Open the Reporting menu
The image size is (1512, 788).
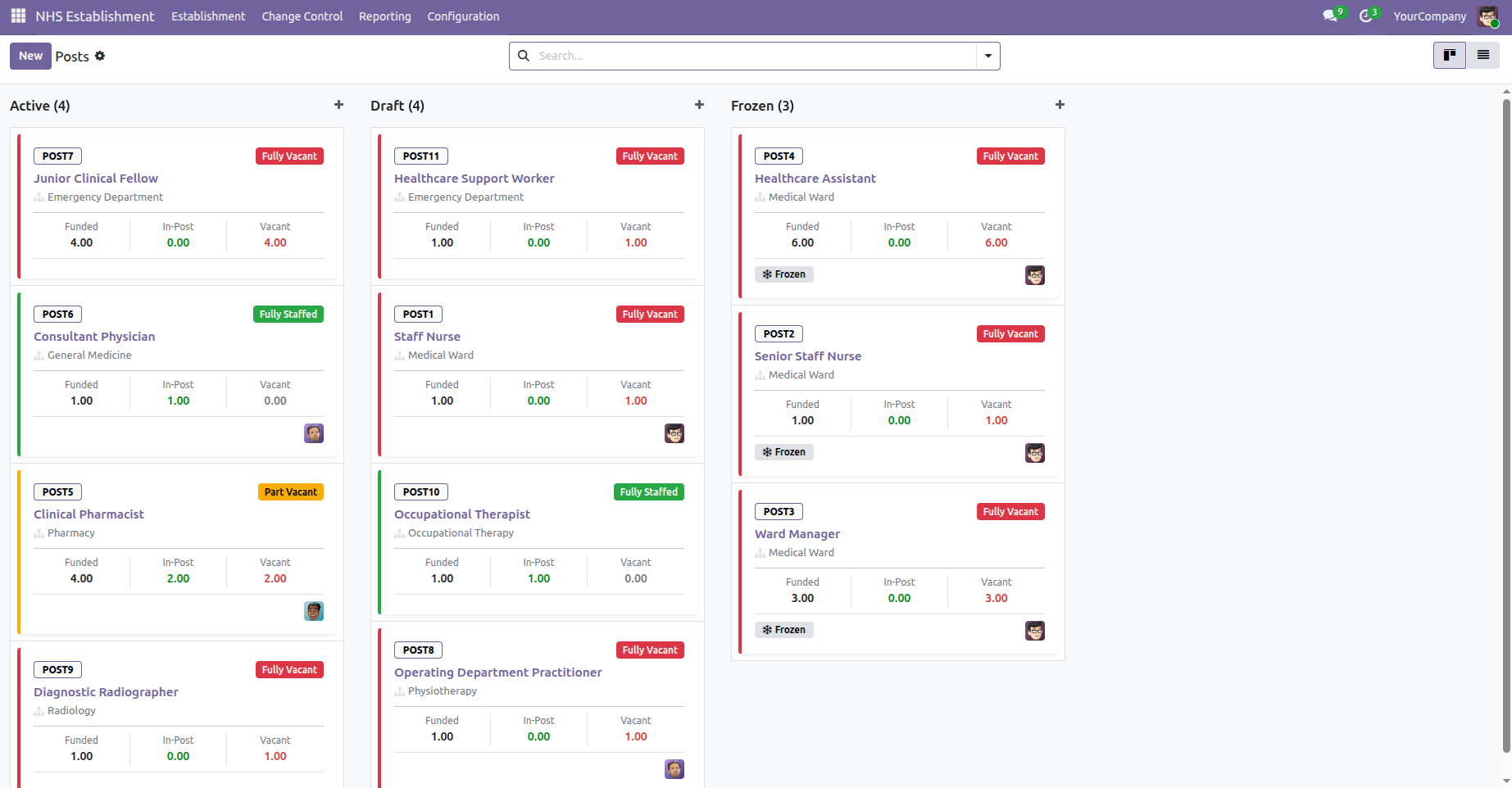pyautogui.click(x=385, y=16)
